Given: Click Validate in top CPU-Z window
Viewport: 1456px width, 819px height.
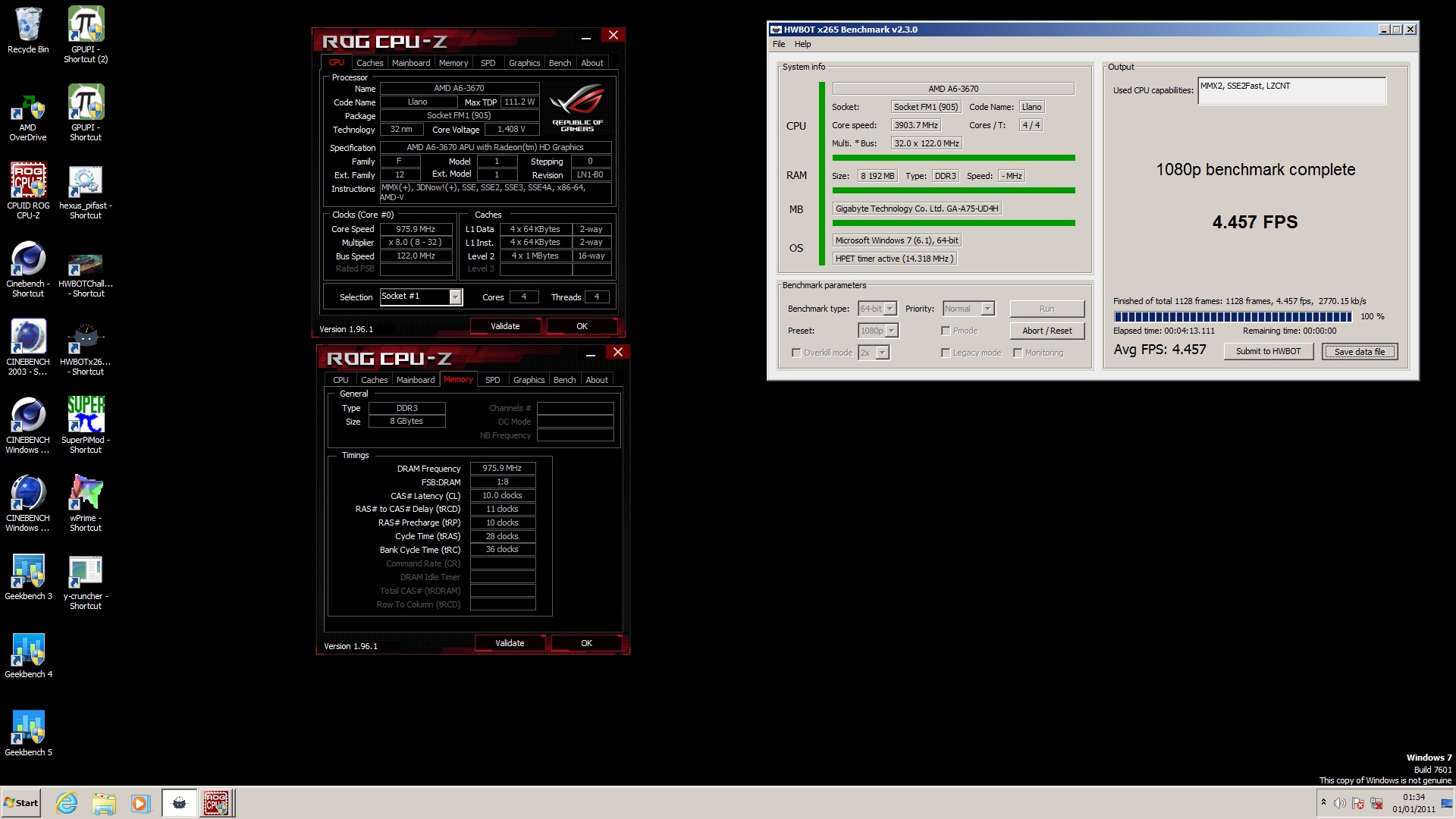Looking at the screenshot, I should click(x=505, y=326).
